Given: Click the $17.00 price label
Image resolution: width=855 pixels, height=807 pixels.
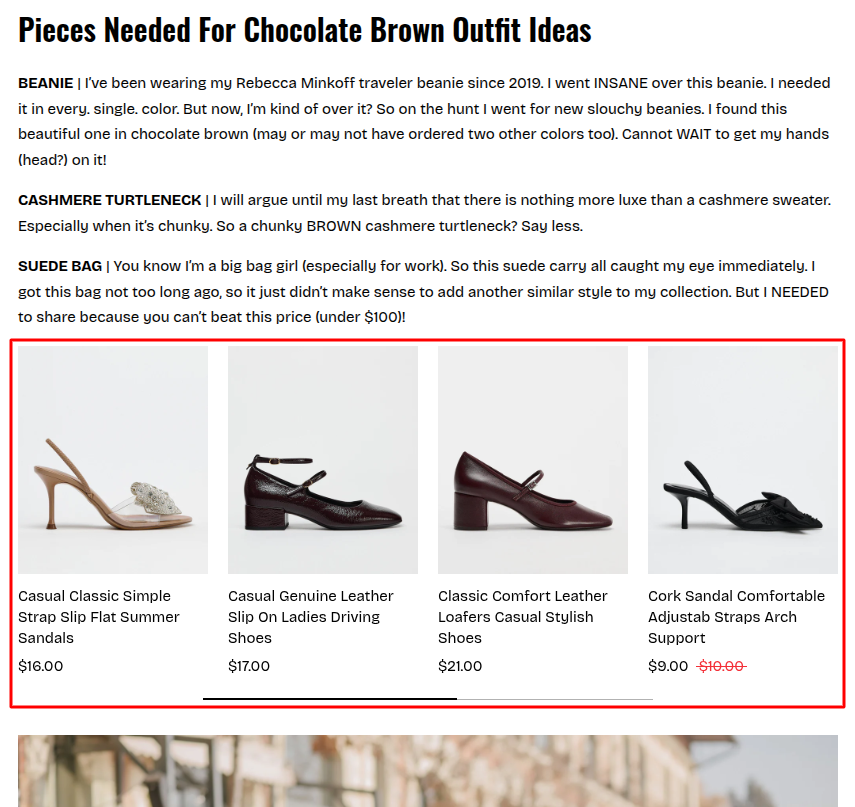Looking at the screenshot, I should pyautogui.click(x=249, y=666).
